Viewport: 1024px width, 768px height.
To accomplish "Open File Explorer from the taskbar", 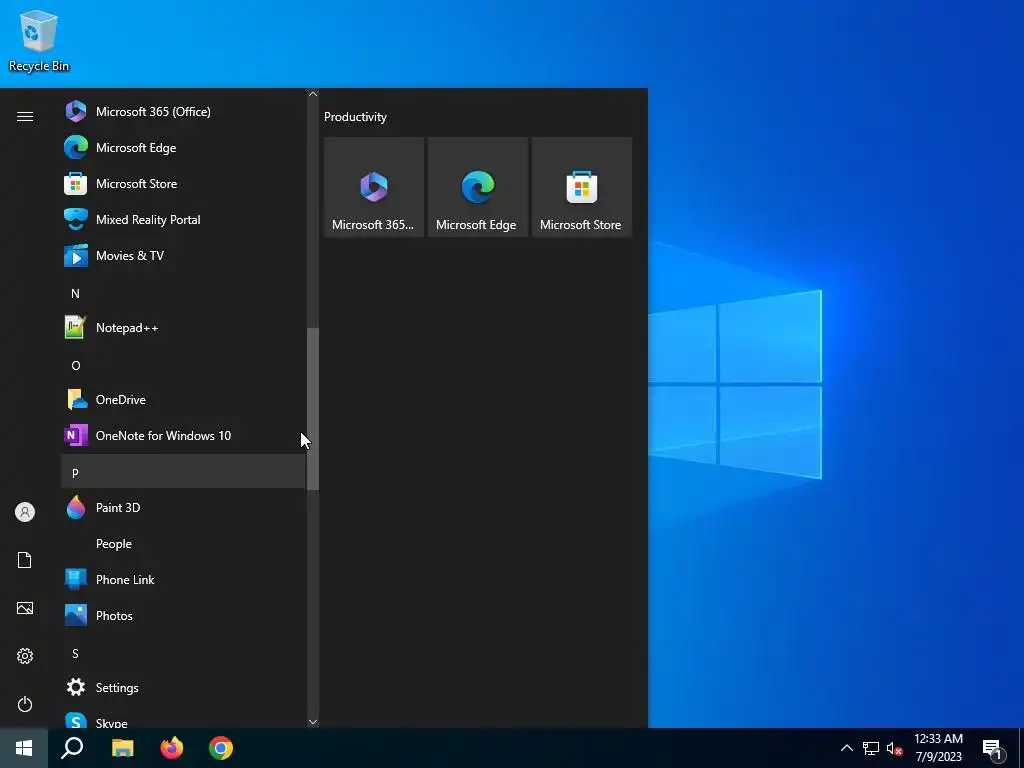I will click(122, 748).
